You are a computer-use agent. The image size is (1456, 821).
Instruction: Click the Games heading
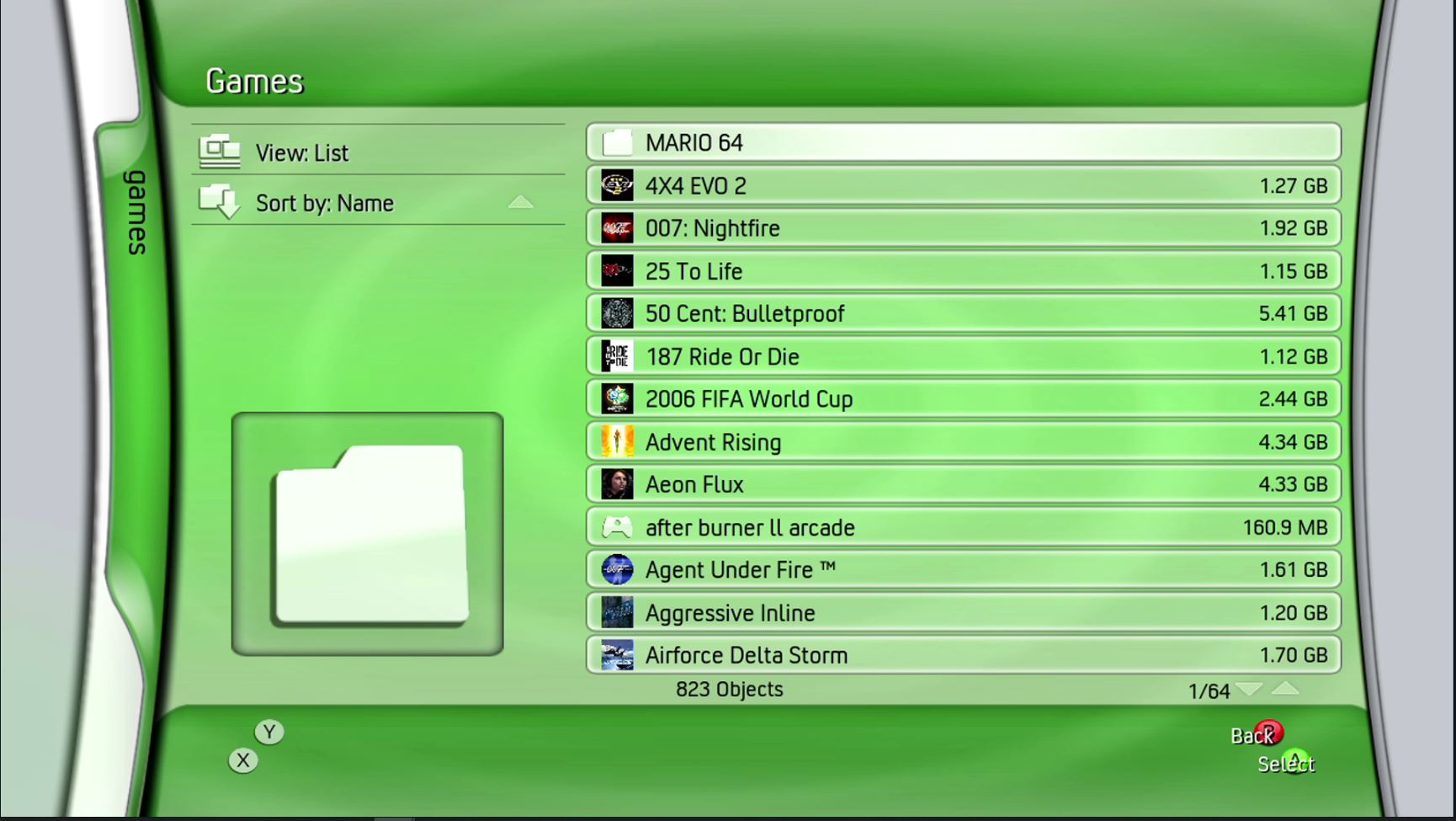pyautogui.click(x=254, y=81)
